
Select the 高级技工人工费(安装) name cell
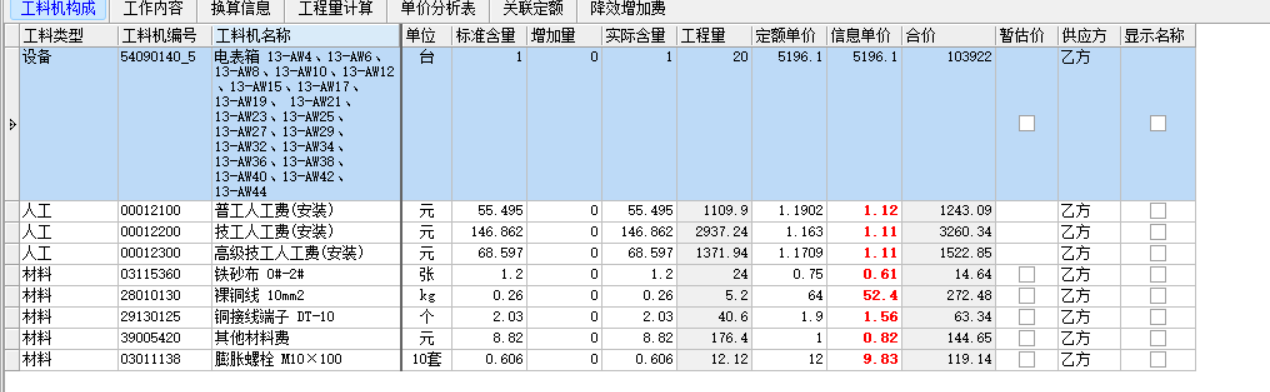tap(306, 253)
